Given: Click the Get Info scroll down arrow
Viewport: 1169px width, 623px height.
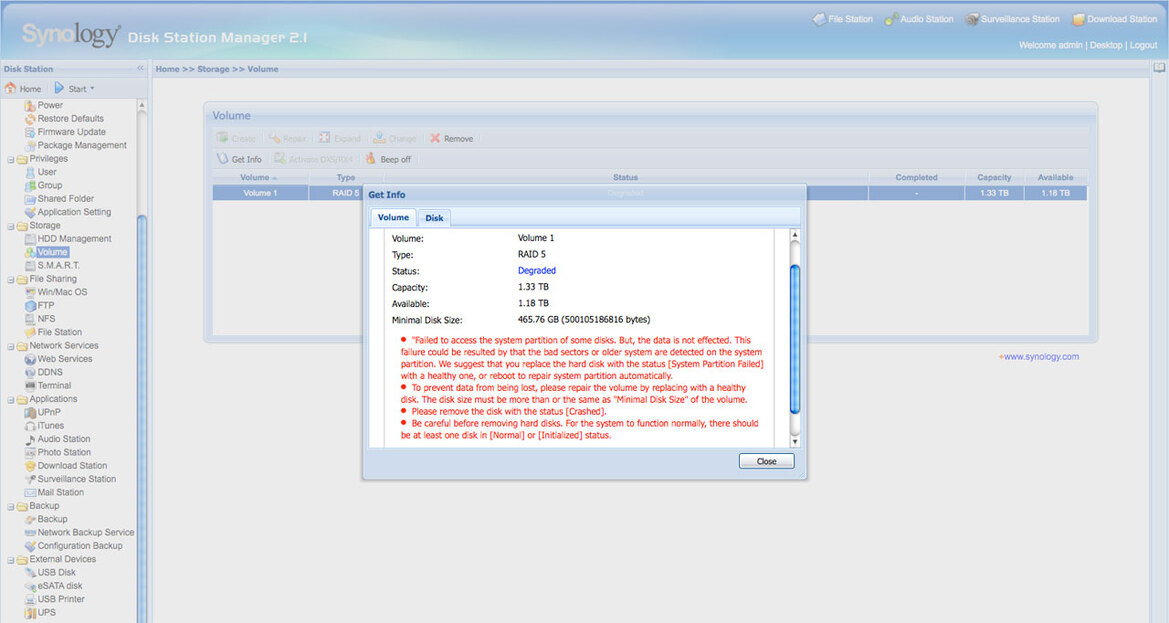Looking at the screenshot, I should (x=795, y=442).
